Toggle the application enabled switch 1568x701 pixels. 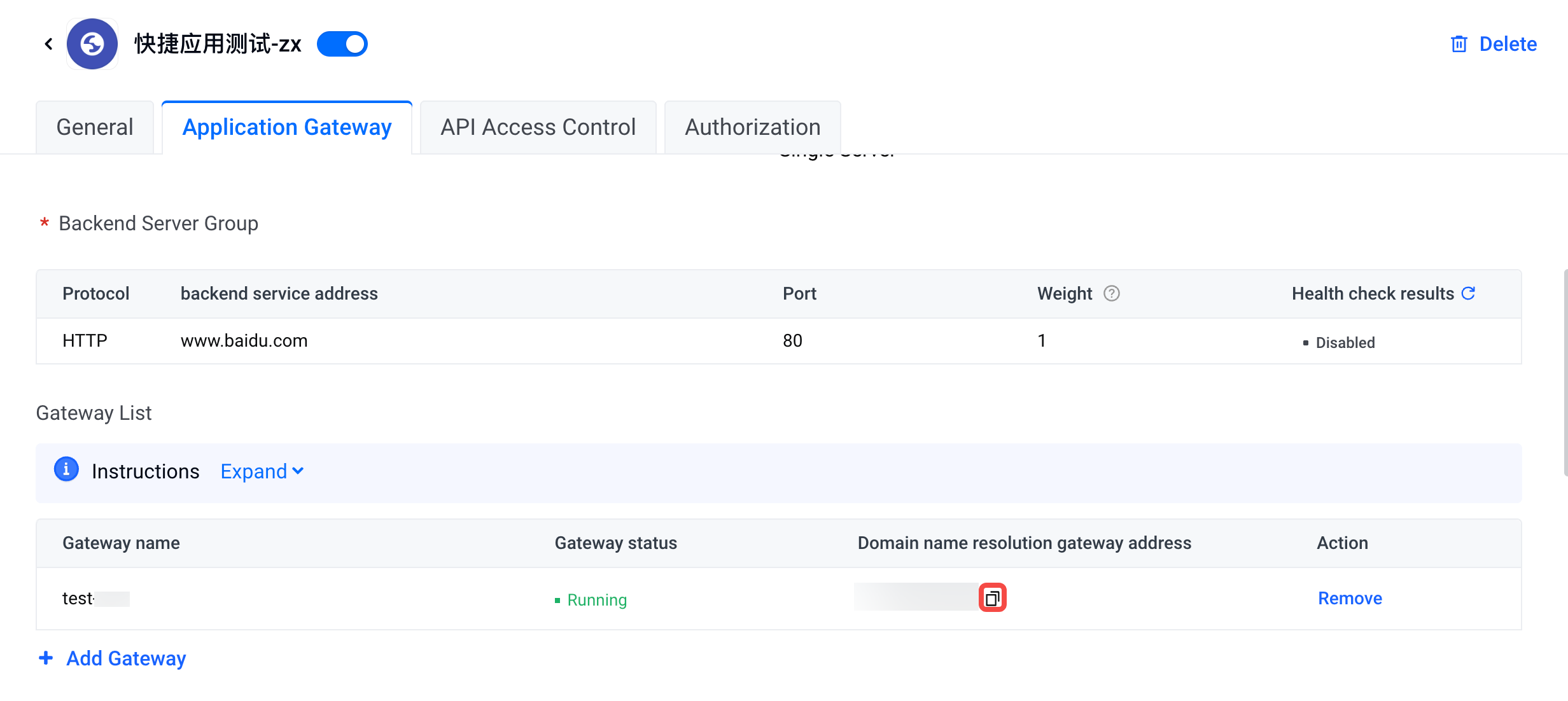pyautogui.click(x=342, y=44)
